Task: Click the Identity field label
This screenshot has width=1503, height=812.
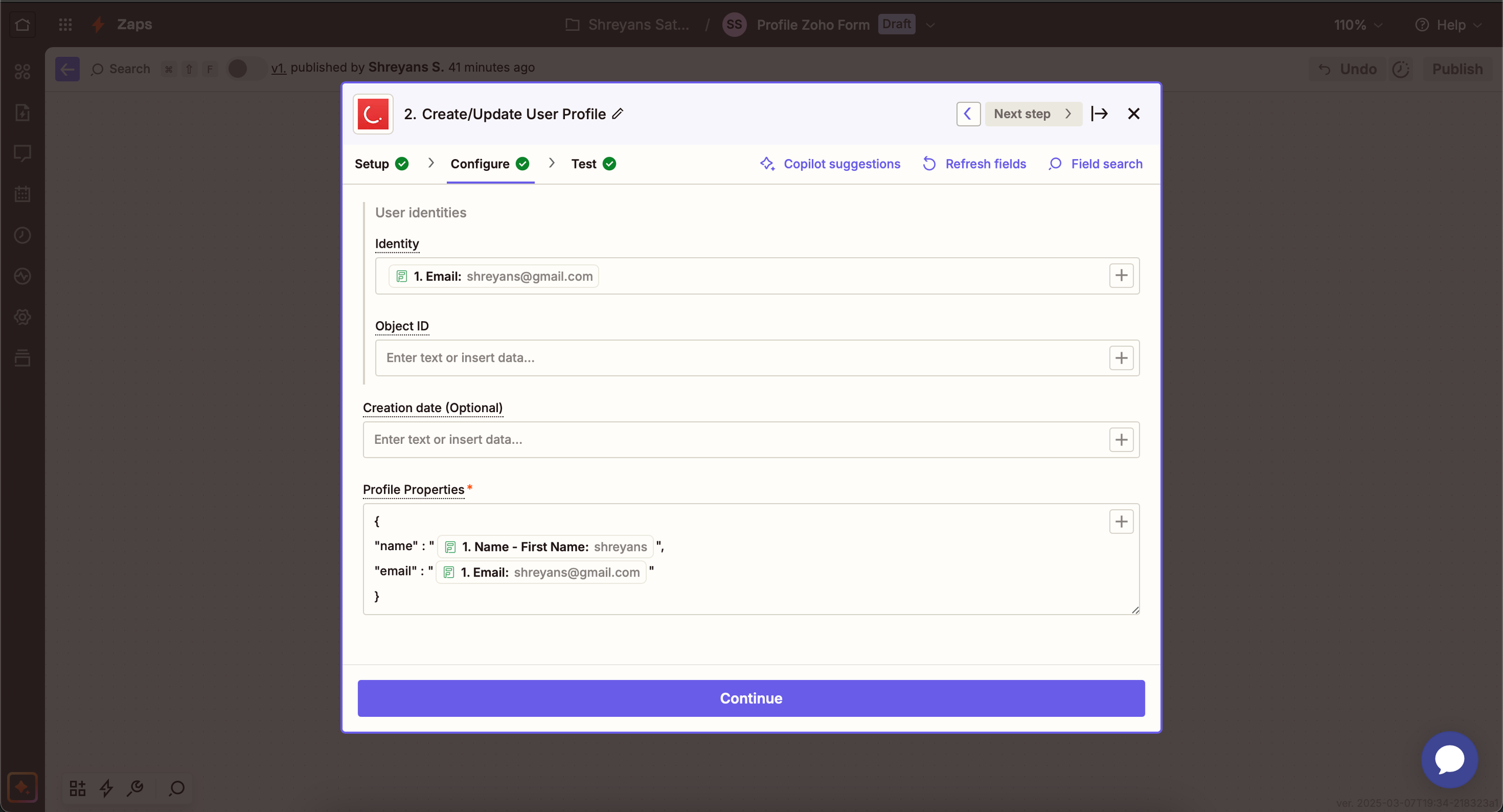Action: coord(397,244)
